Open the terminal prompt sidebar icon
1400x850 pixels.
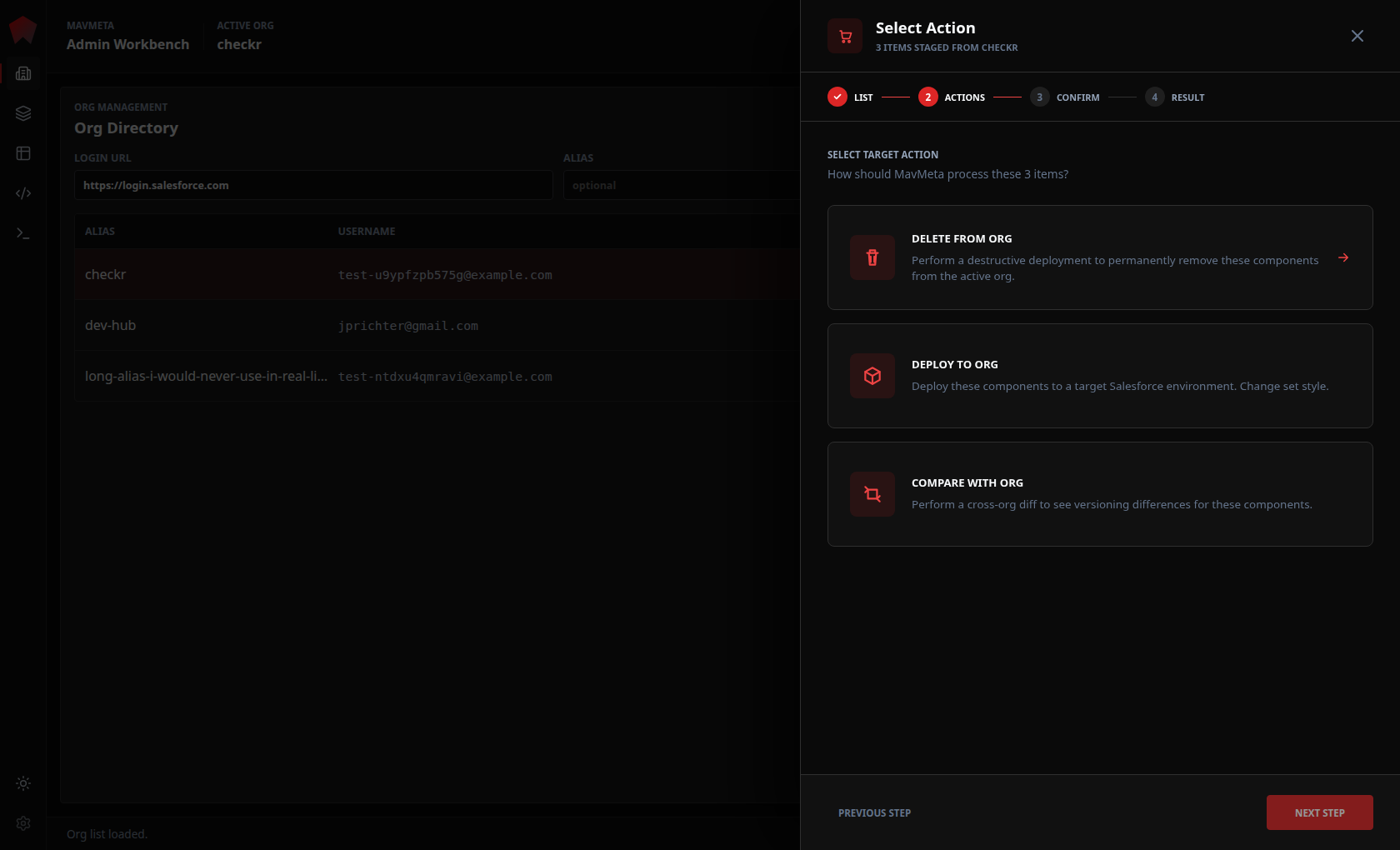[23, 233]
